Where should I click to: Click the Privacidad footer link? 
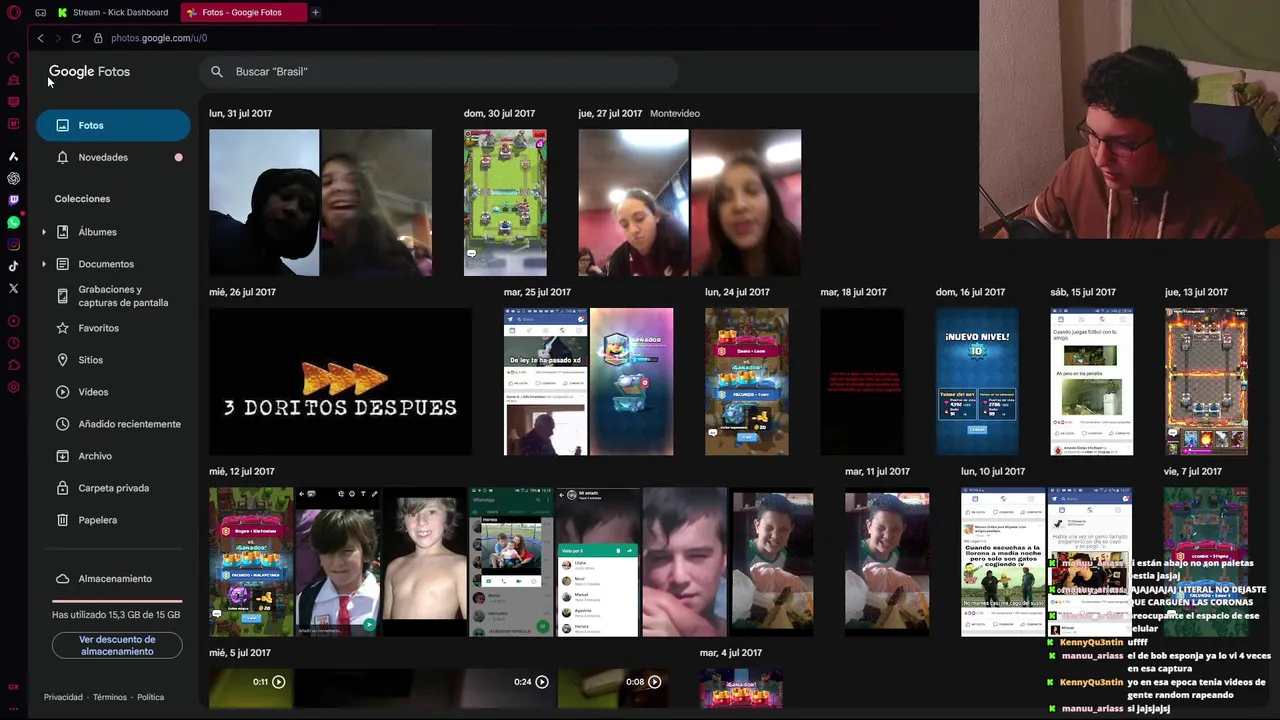coord(63,697)
